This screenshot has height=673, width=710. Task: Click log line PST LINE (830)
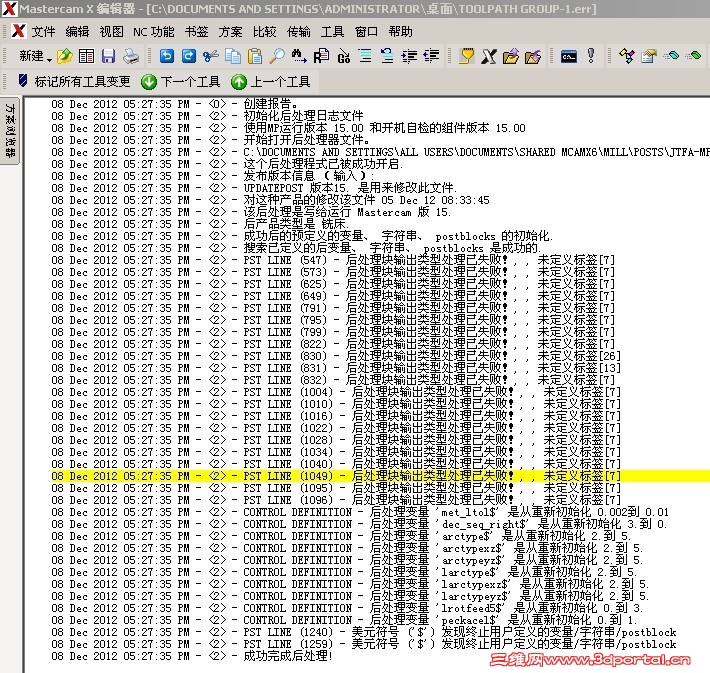[336, 356]
